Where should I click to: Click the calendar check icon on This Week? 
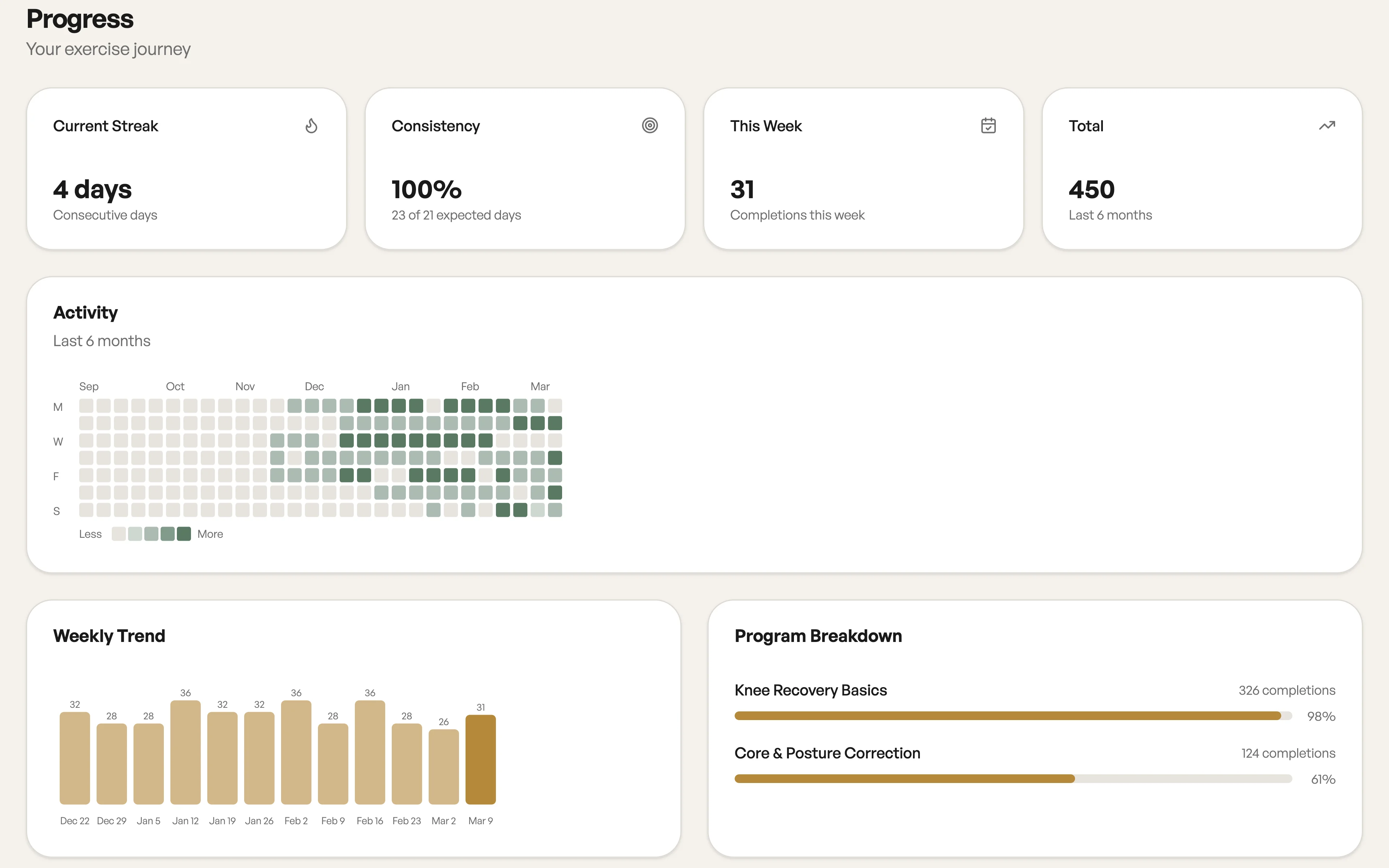point(988,126)
